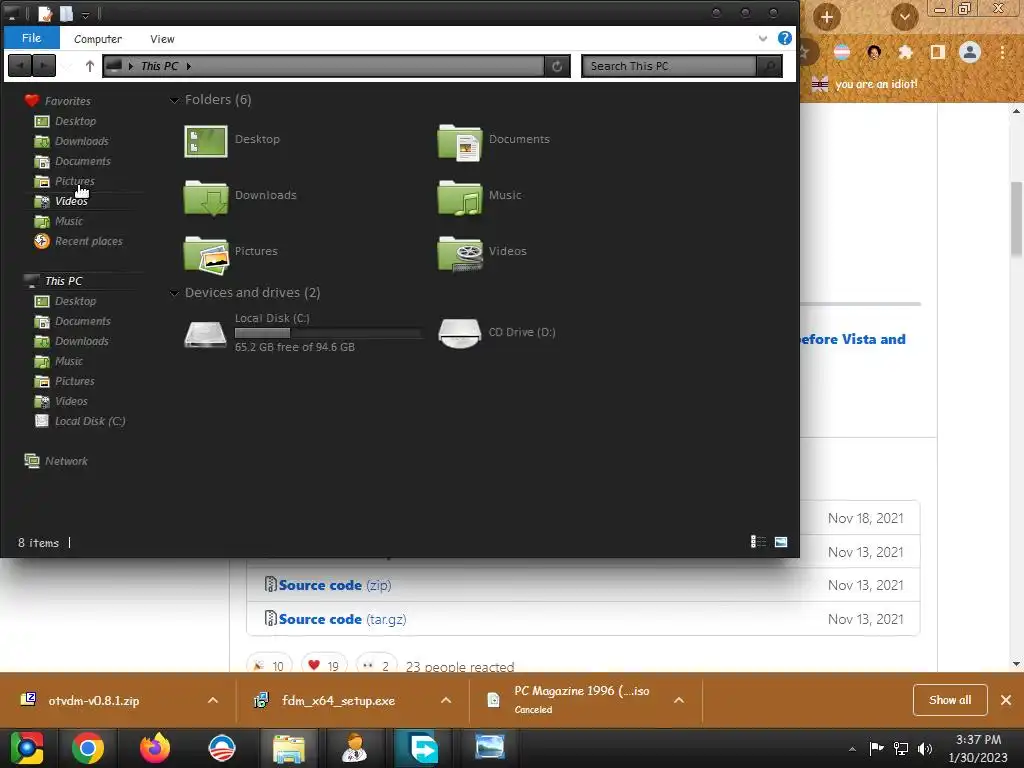
Task: Open the File menu tab
Action: pyautogui.click(x=31, y=38)
